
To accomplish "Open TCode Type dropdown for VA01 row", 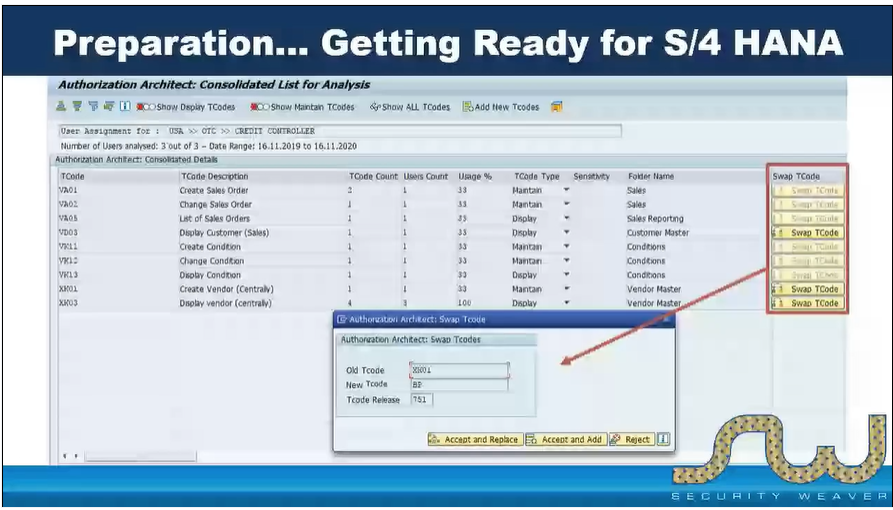I will coord(566,190).
